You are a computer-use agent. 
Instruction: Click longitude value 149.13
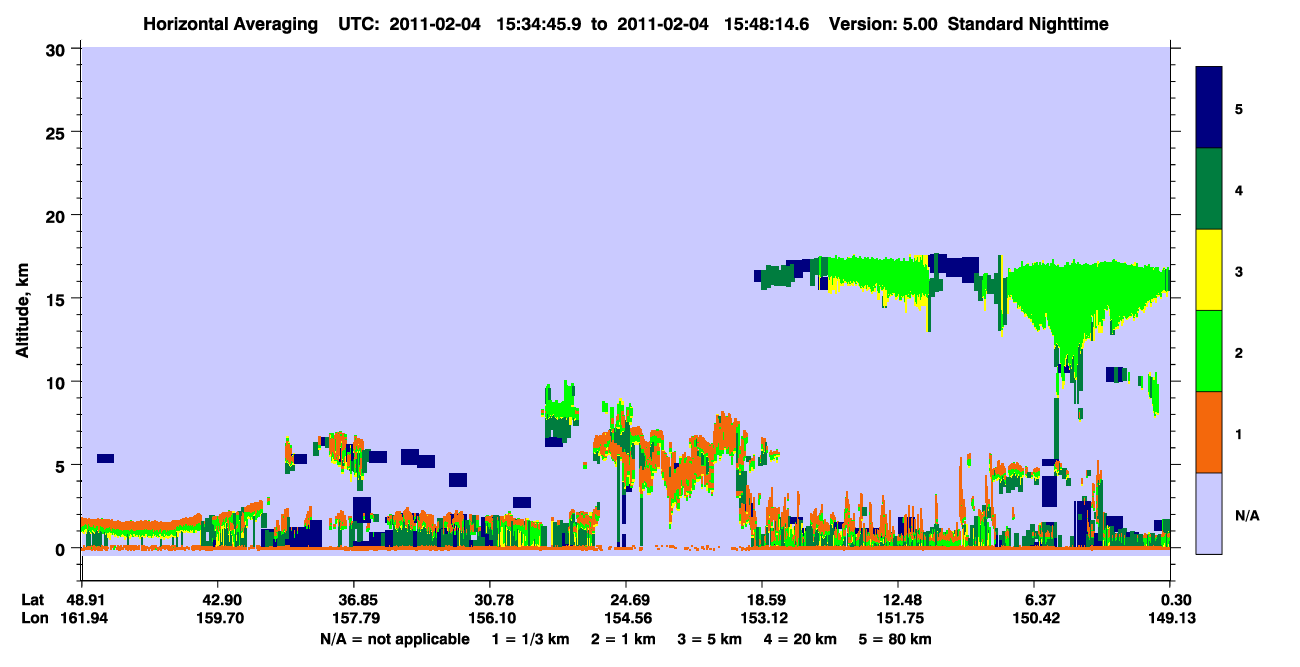pyautogui.click(x=1171, y=618)
